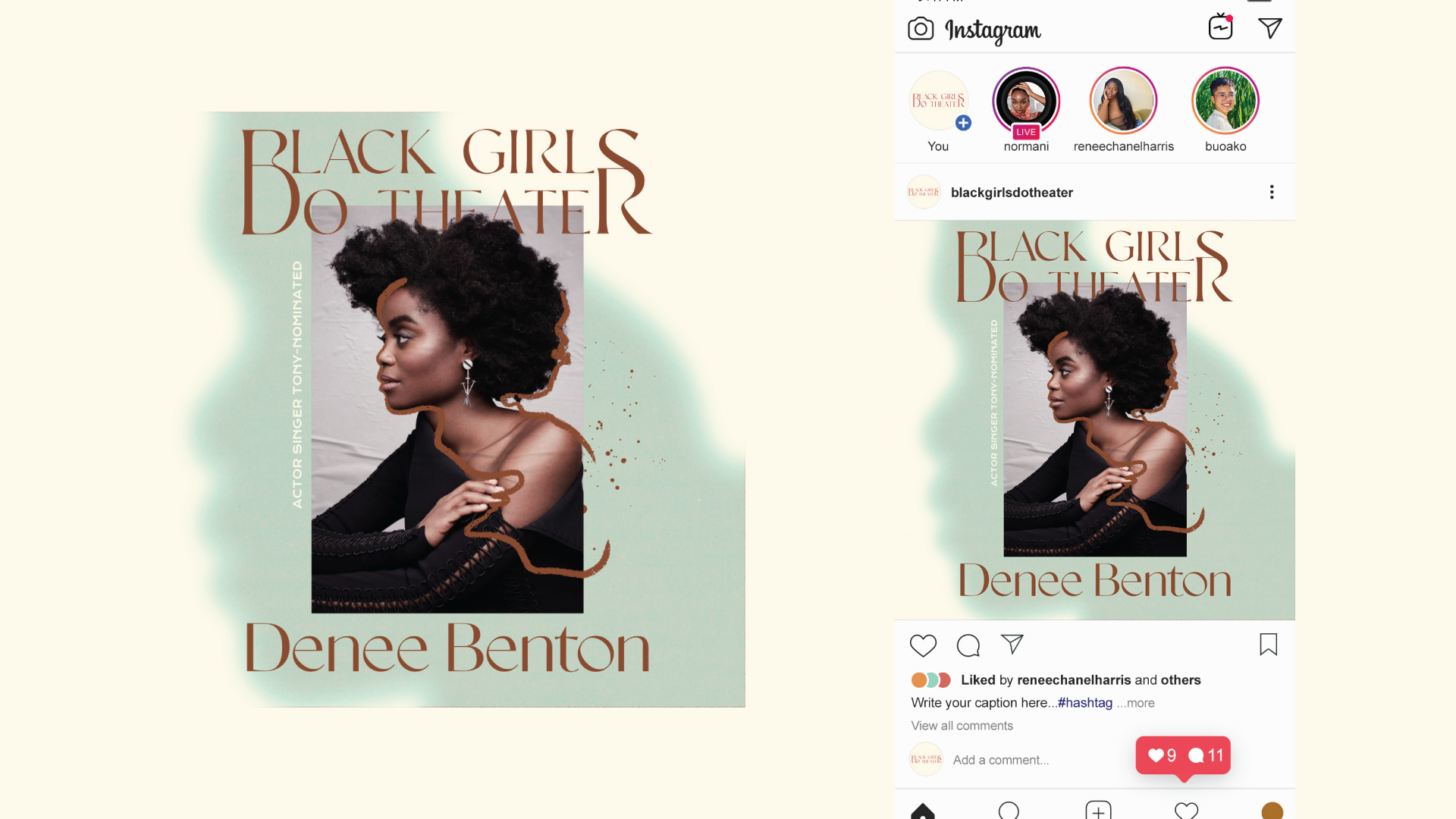This screenshot has height=819, width=1456.
Task: Open the search tab in bottom bar
Action: (1009, 811)
